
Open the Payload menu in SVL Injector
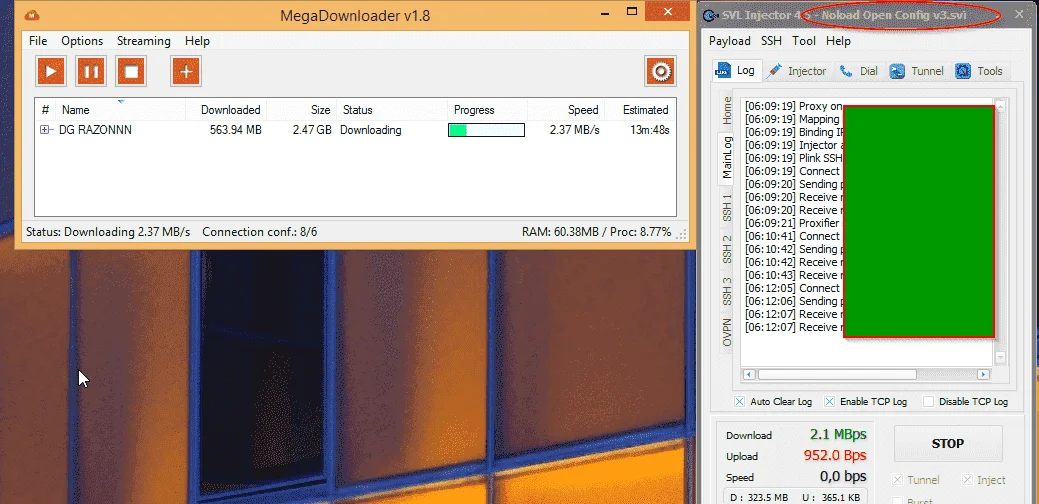730,41
